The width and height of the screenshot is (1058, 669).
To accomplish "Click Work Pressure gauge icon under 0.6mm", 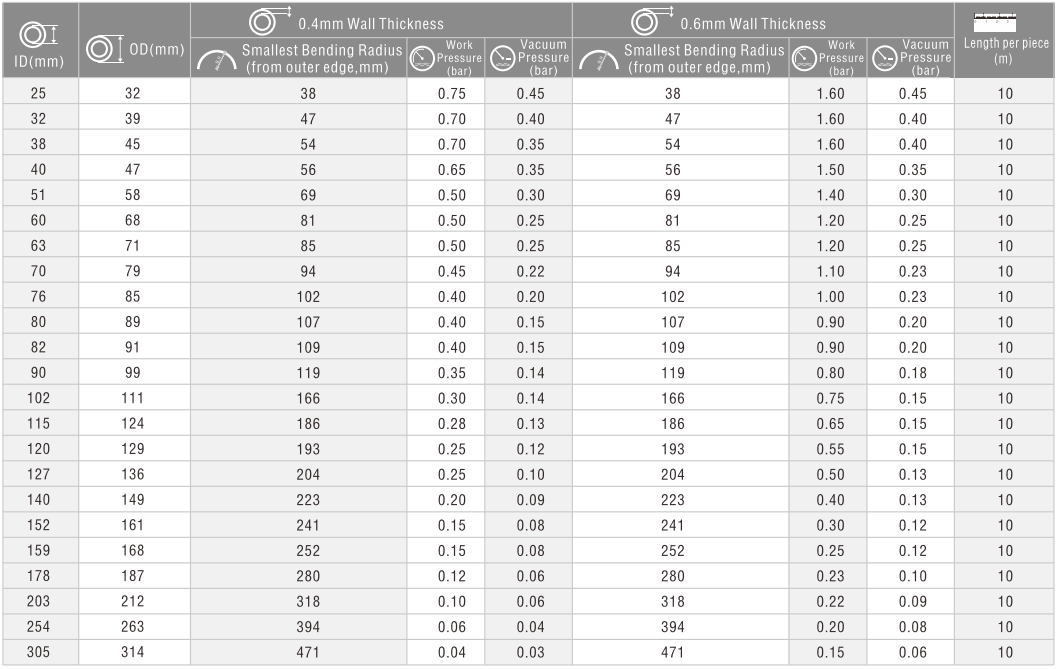I will pyautogui.click(x=804, y=58).
